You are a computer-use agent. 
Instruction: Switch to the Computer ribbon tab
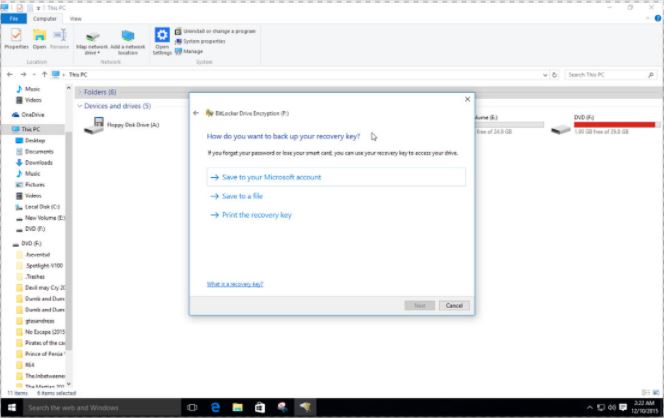coord(44,19)
